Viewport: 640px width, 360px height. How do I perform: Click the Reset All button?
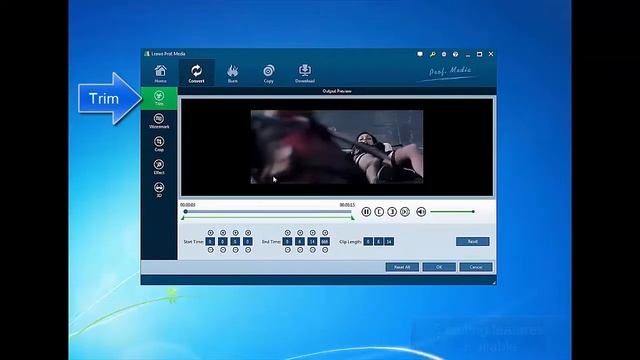pos(402,267)
